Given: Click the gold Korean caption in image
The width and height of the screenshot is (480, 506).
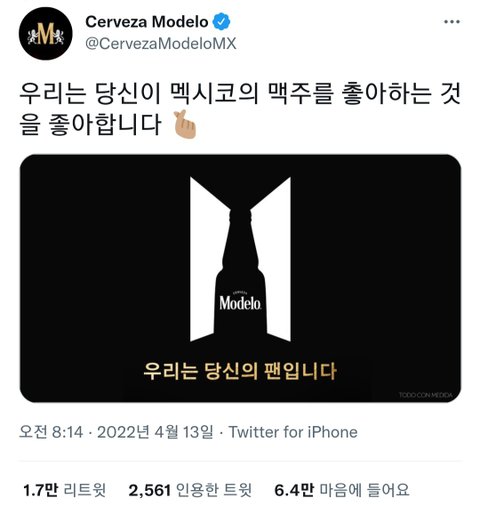Looking at the screenshot, I should (240, 371).
